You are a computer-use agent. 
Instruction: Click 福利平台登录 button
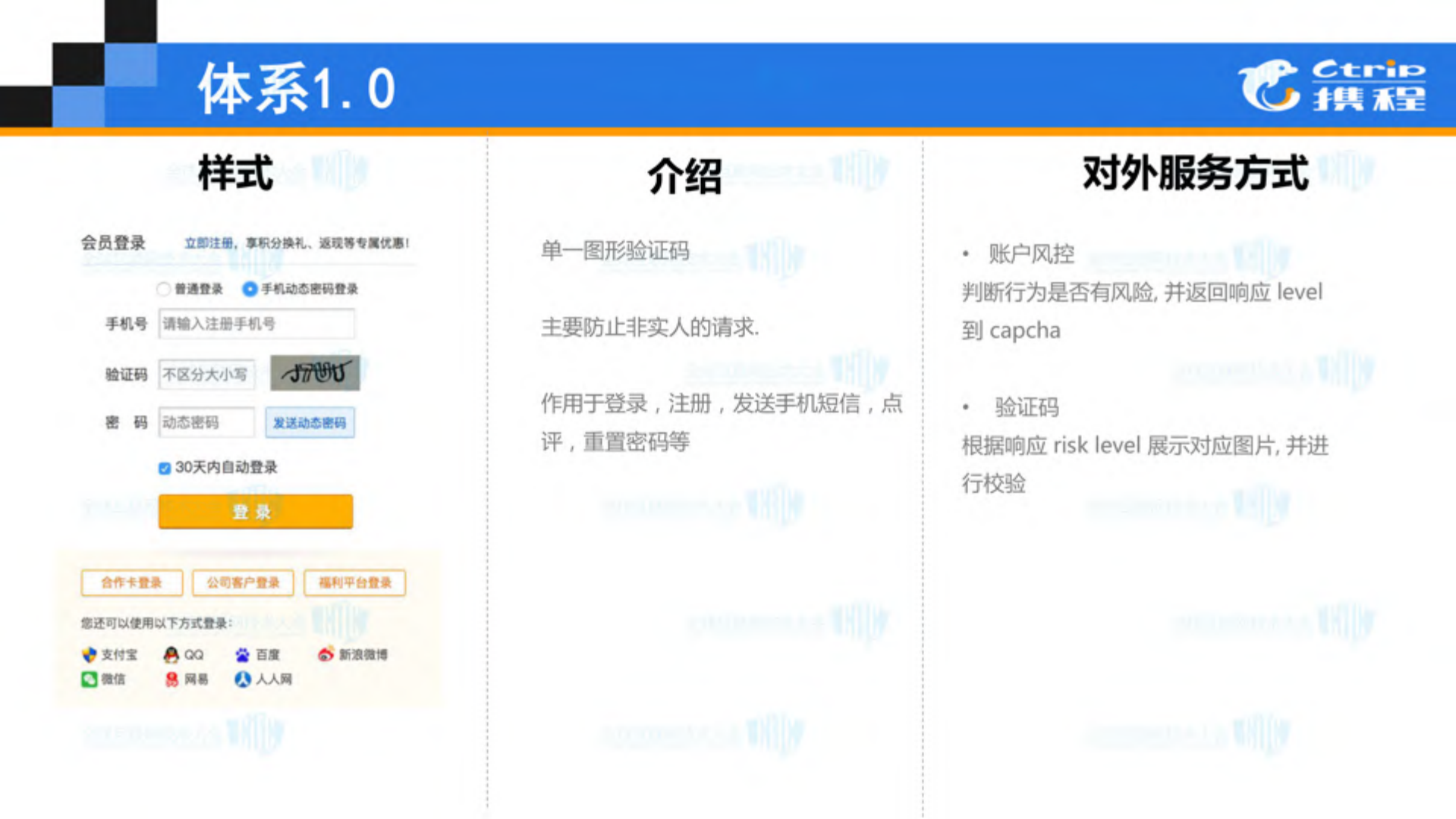354,582
